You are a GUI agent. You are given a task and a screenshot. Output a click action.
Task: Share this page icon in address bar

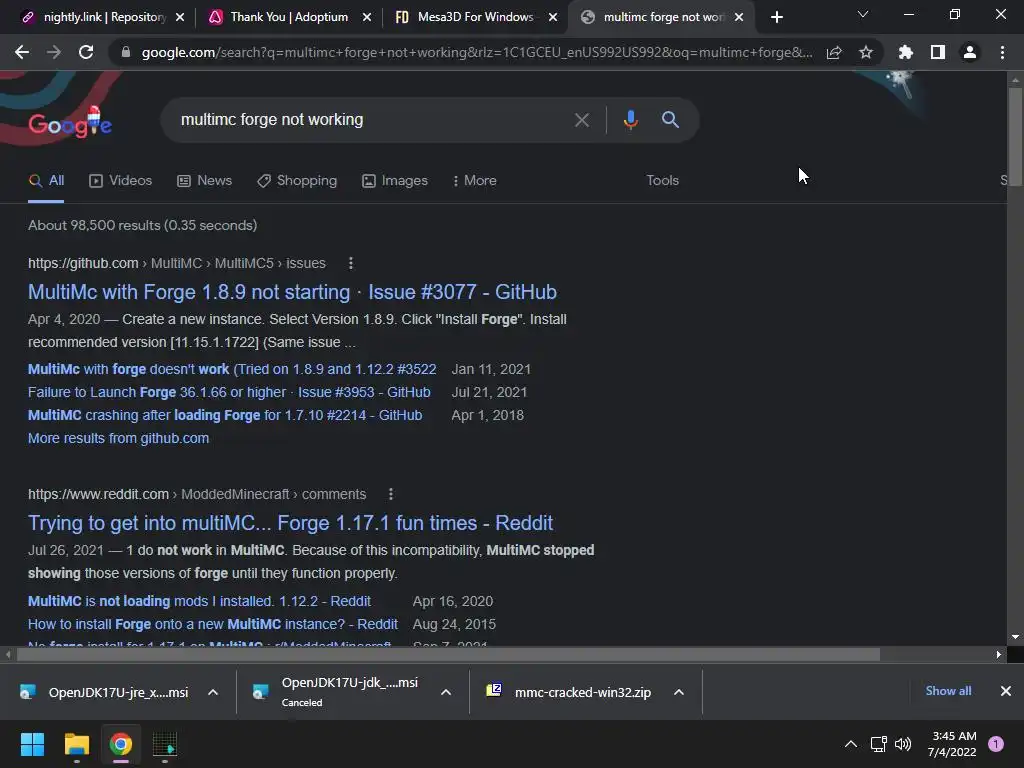coord(834,52)
